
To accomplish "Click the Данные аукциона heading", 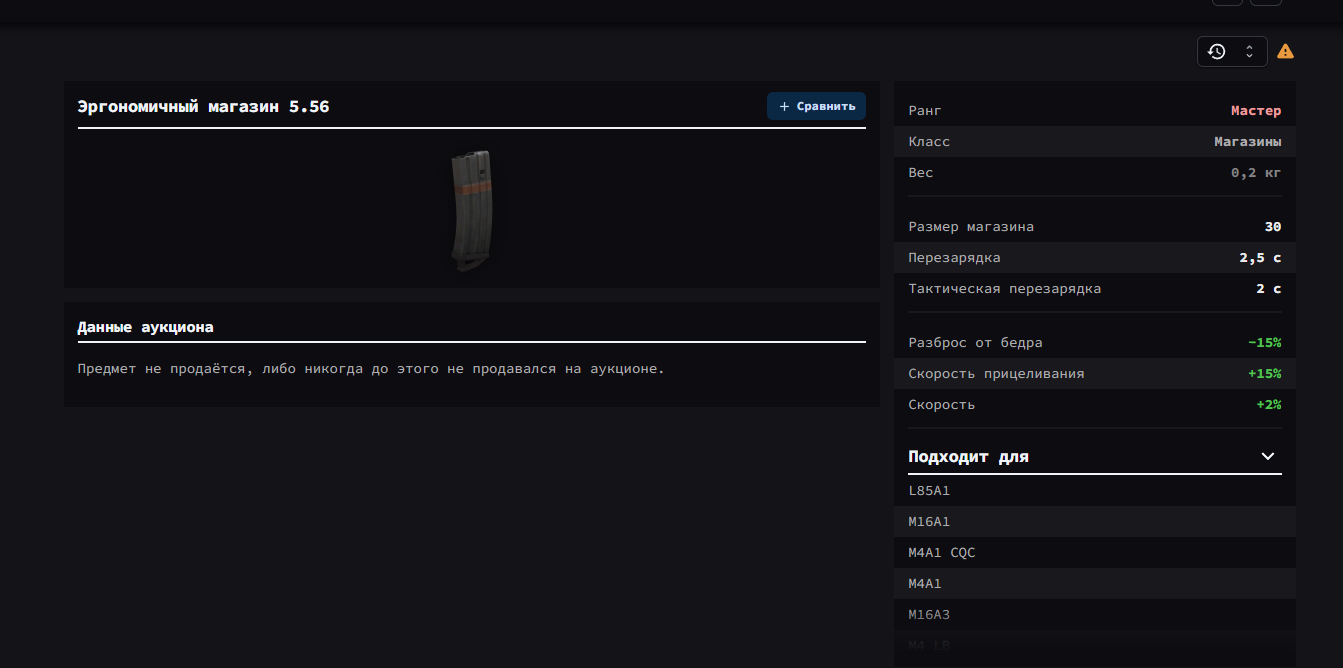I will pos(146,327).
